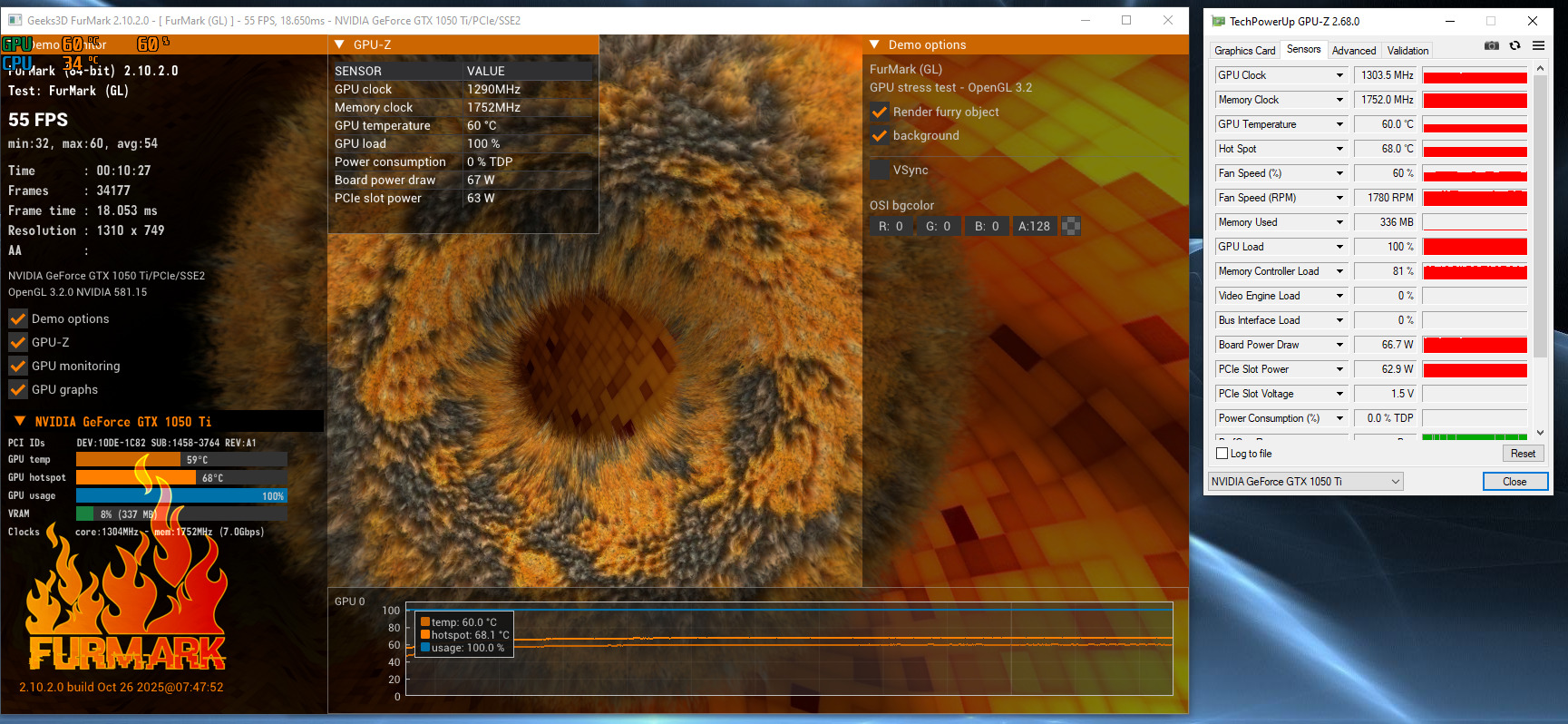Image resolution: width=1568 pixels, height=724 pixels.
Task: Click the sensor list scroll-down arrow in GPU-Z
Action: tap(1539, 433)
